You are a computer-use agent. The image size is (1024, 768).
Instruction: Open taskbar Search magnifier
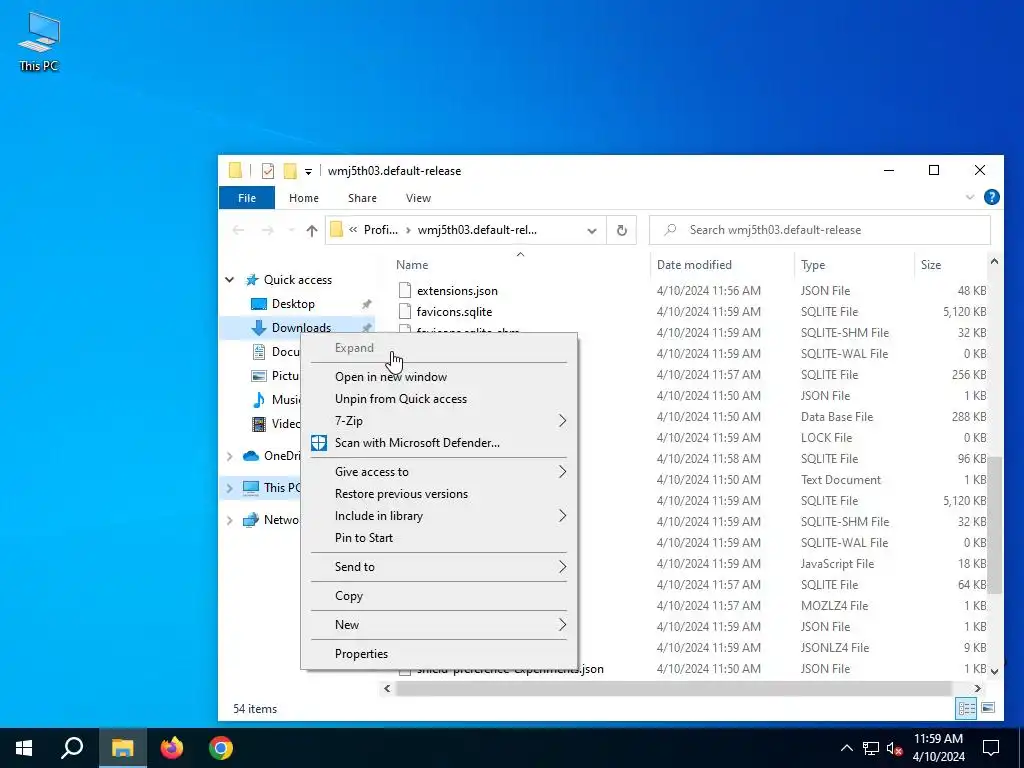point(72,748)
